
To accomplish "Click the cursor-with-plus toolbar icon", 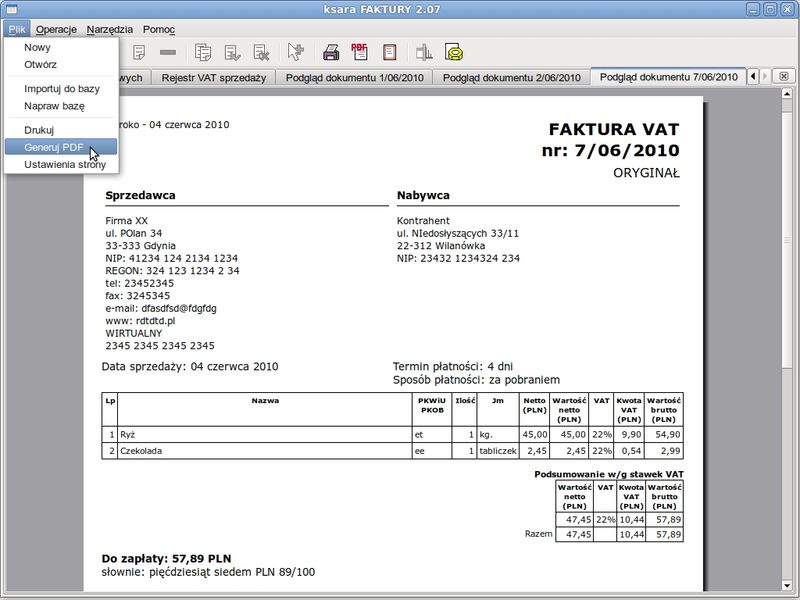I will (295, 52).
